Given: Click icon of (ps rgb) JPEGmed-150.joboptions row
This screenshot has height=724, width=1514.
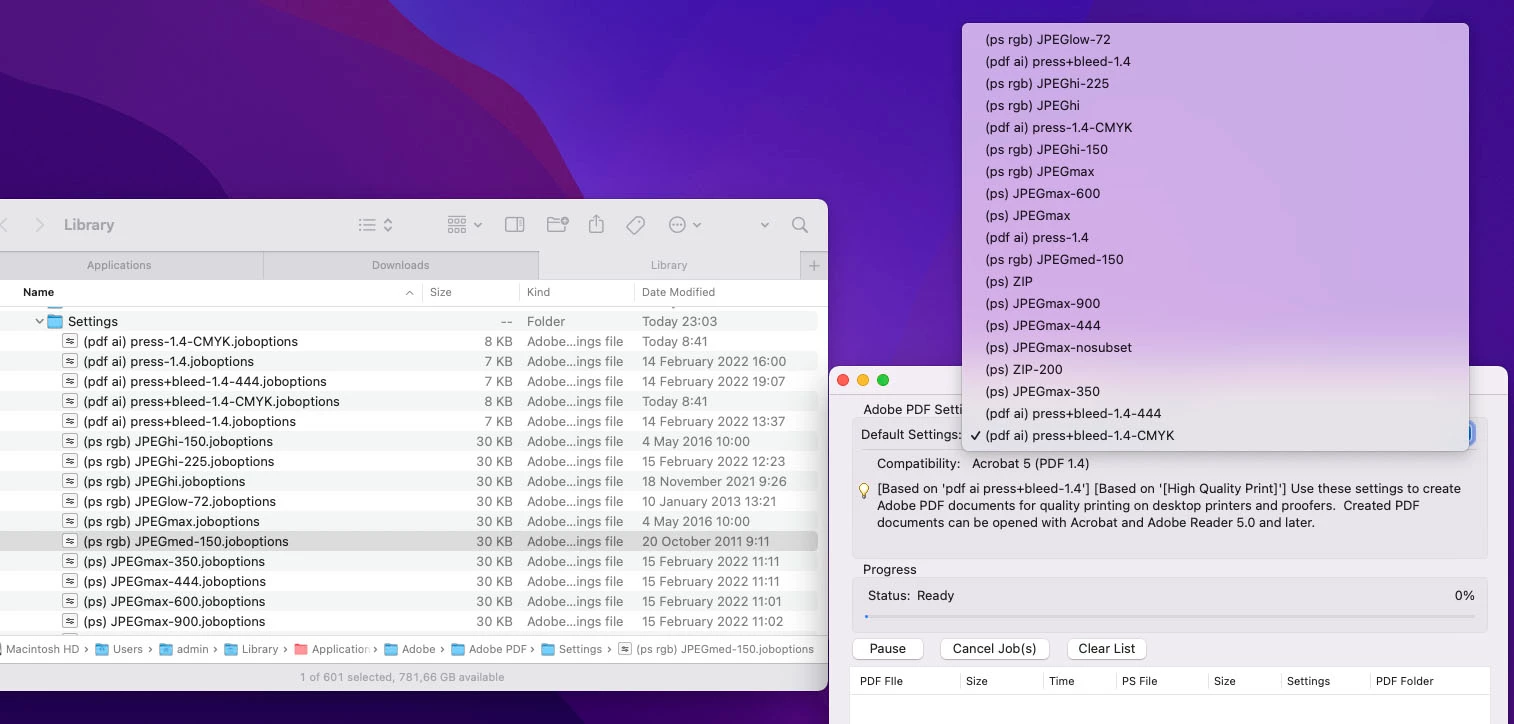Looking at the screenshot, I should tap(70, 541).
